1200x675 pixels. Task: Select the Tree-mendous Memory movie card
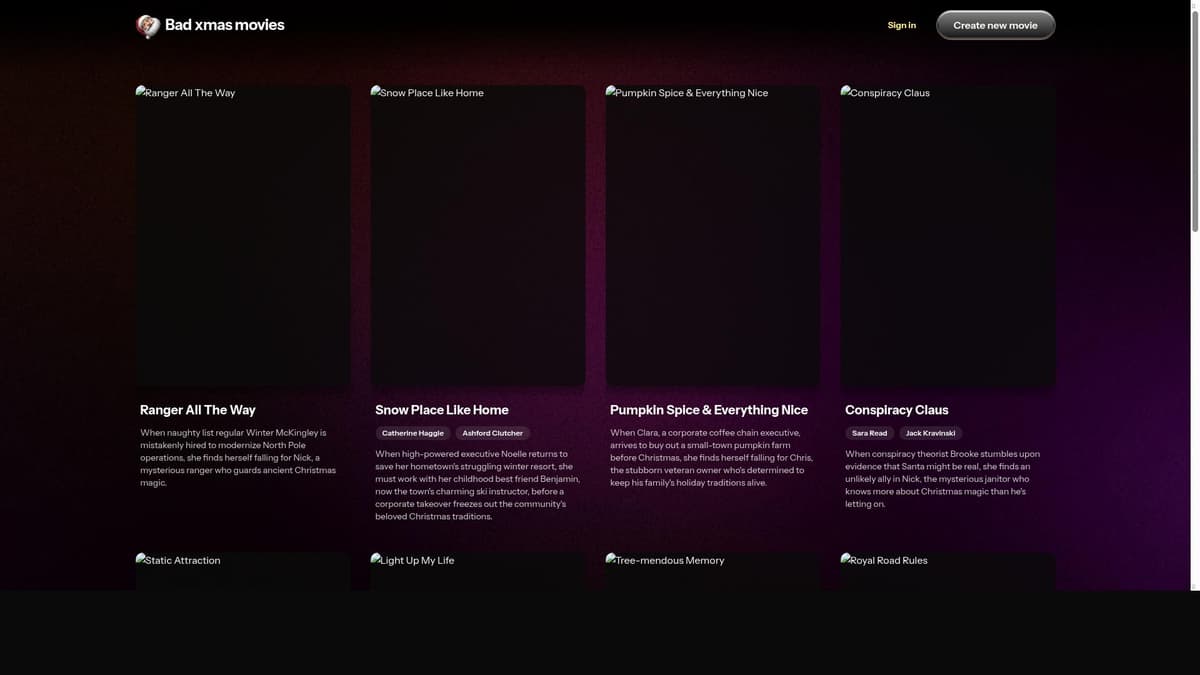tap(713, 571)
